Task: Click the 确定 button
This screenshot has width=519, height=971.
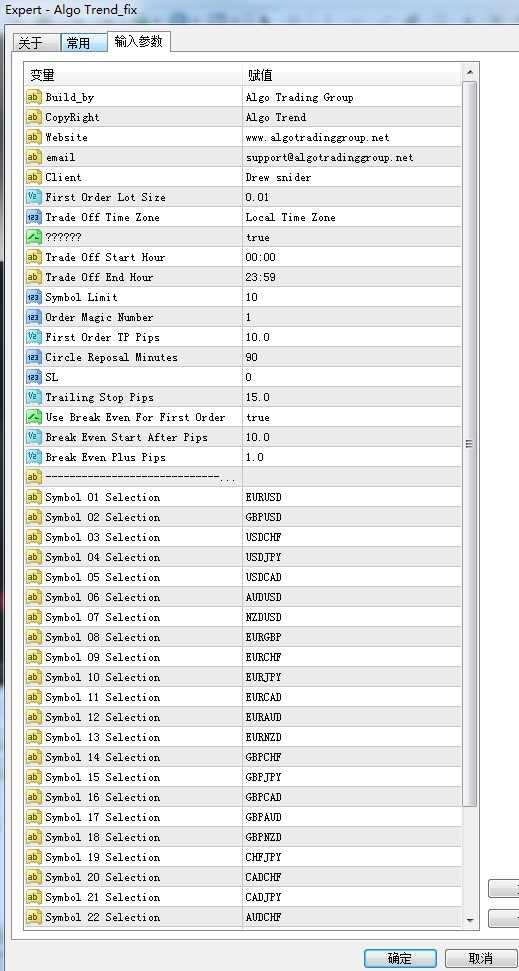Action: 400,958
